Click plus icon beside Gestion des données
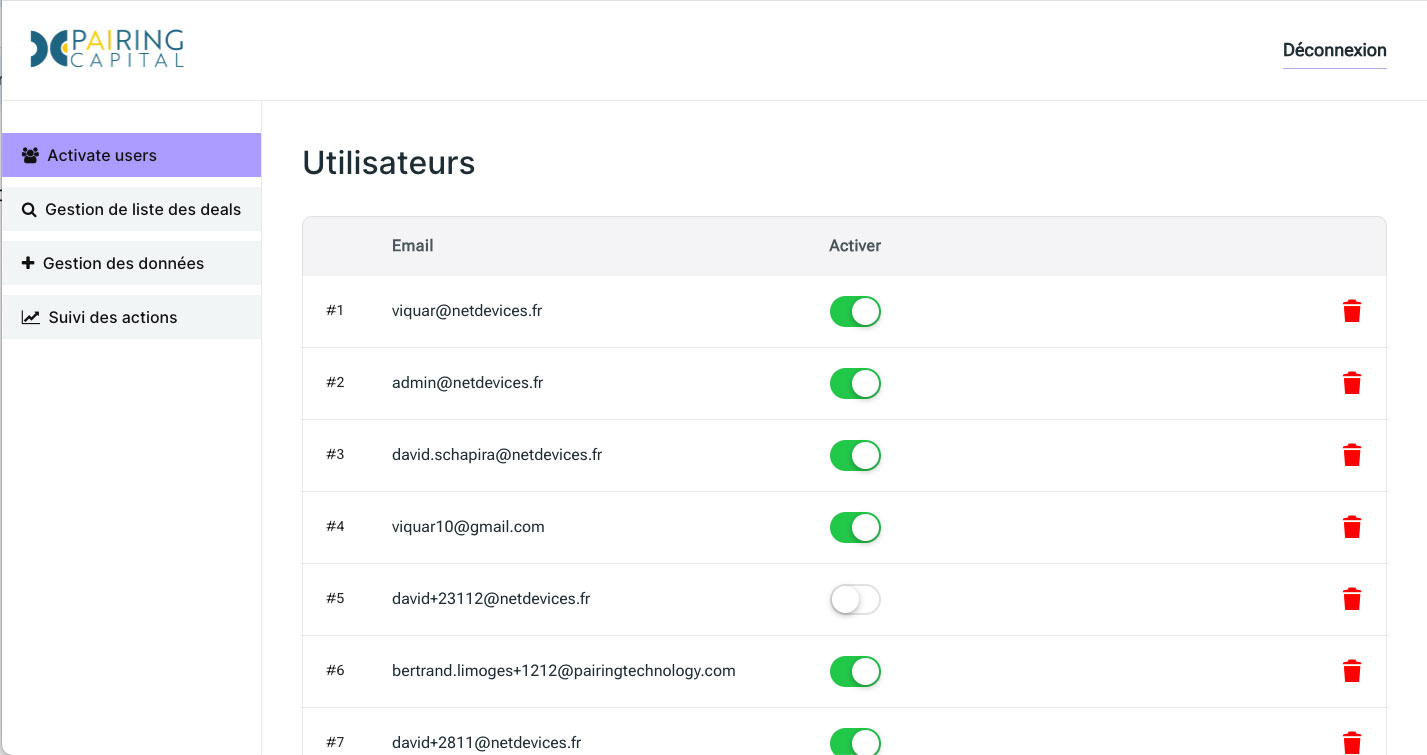Screen dimensions: 1427x755 (28, 263)
